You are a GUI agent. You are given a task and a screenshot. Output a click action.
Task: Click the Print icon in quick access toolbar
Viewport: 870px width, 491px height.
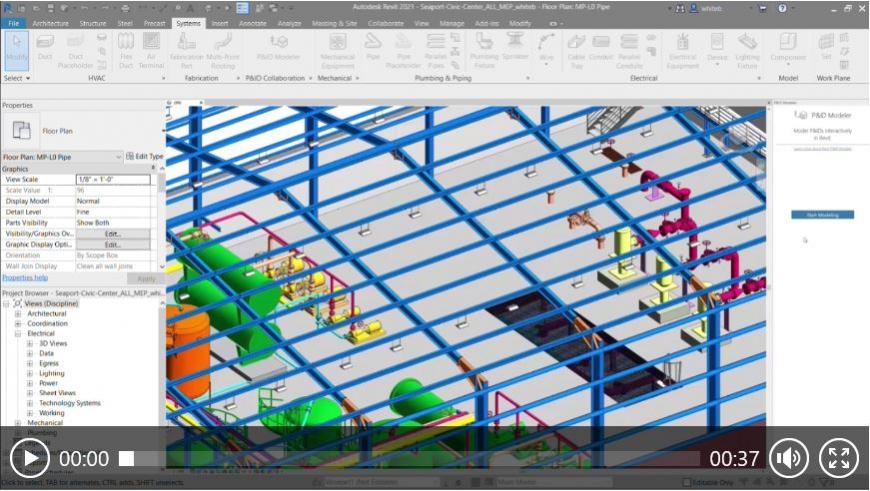(125, 8)
